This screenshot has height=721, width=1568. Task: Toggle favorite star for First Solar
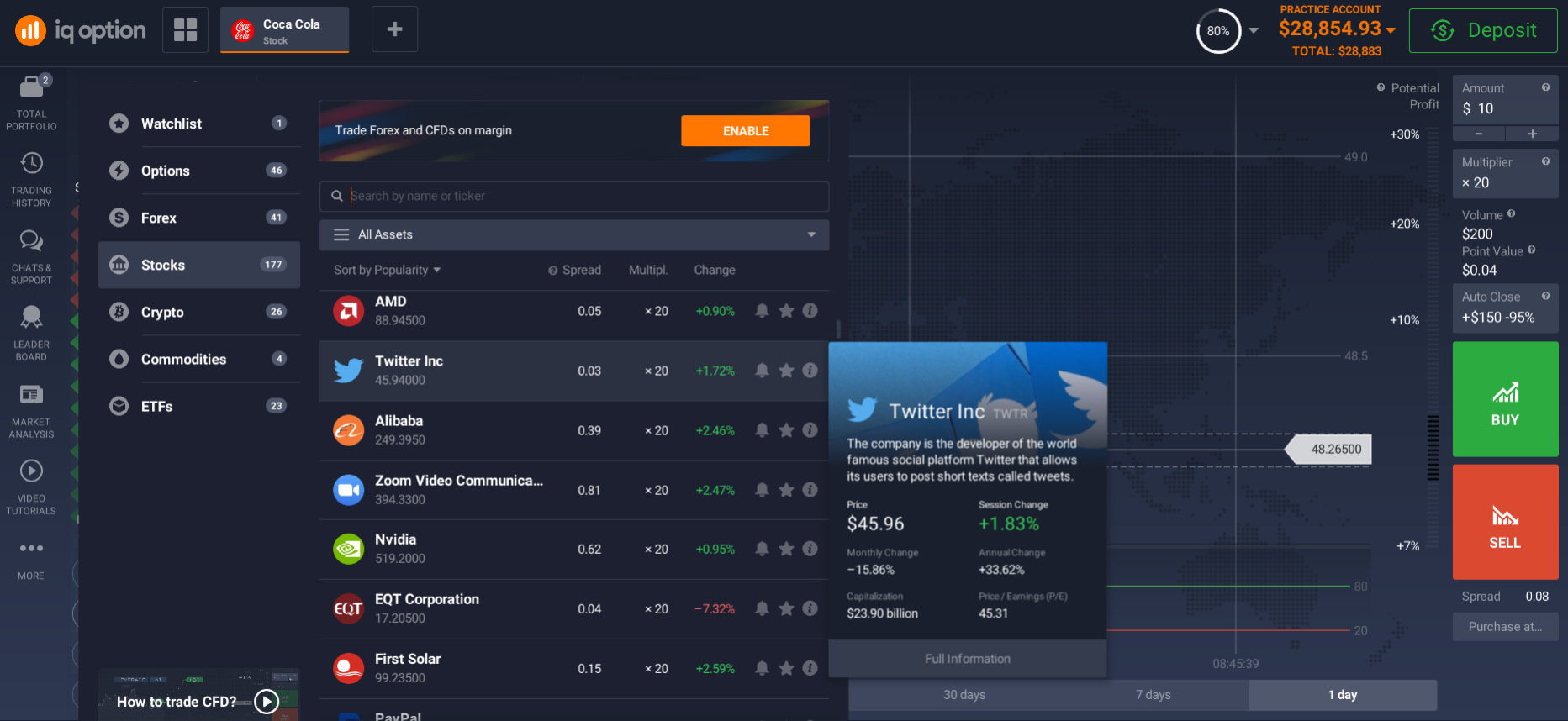pos(786,668)
